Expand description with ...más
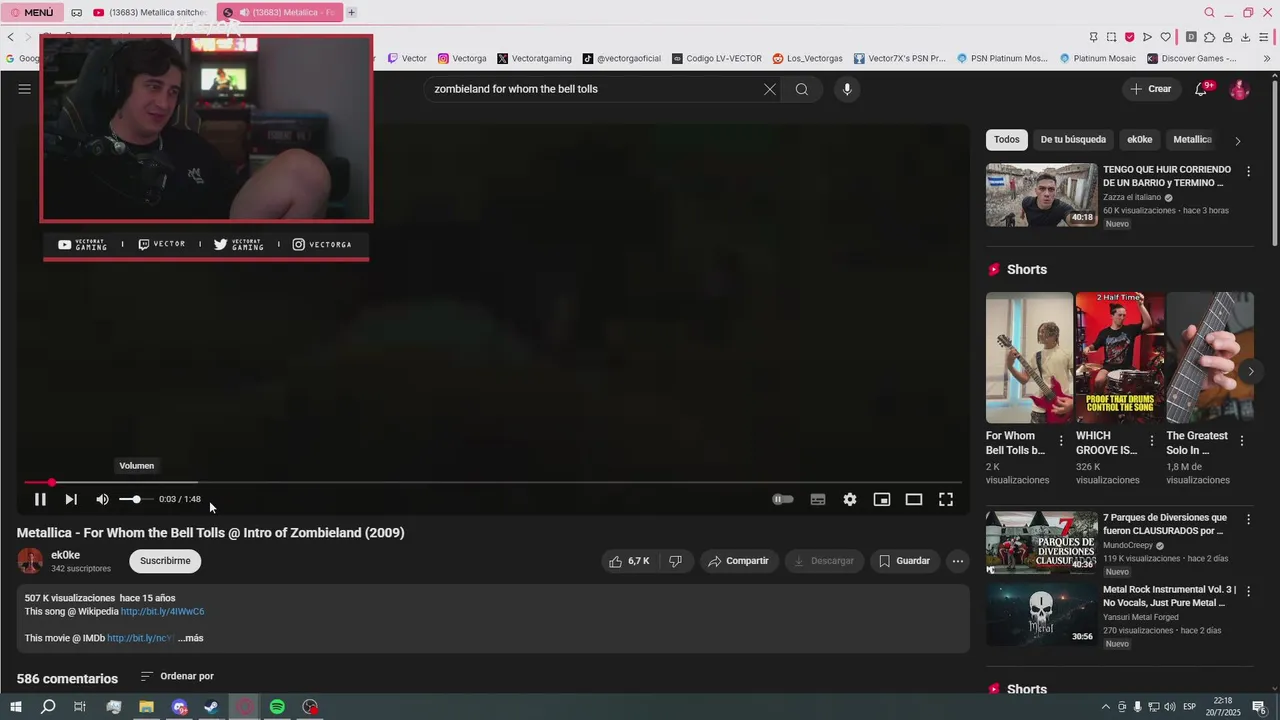 191,638
